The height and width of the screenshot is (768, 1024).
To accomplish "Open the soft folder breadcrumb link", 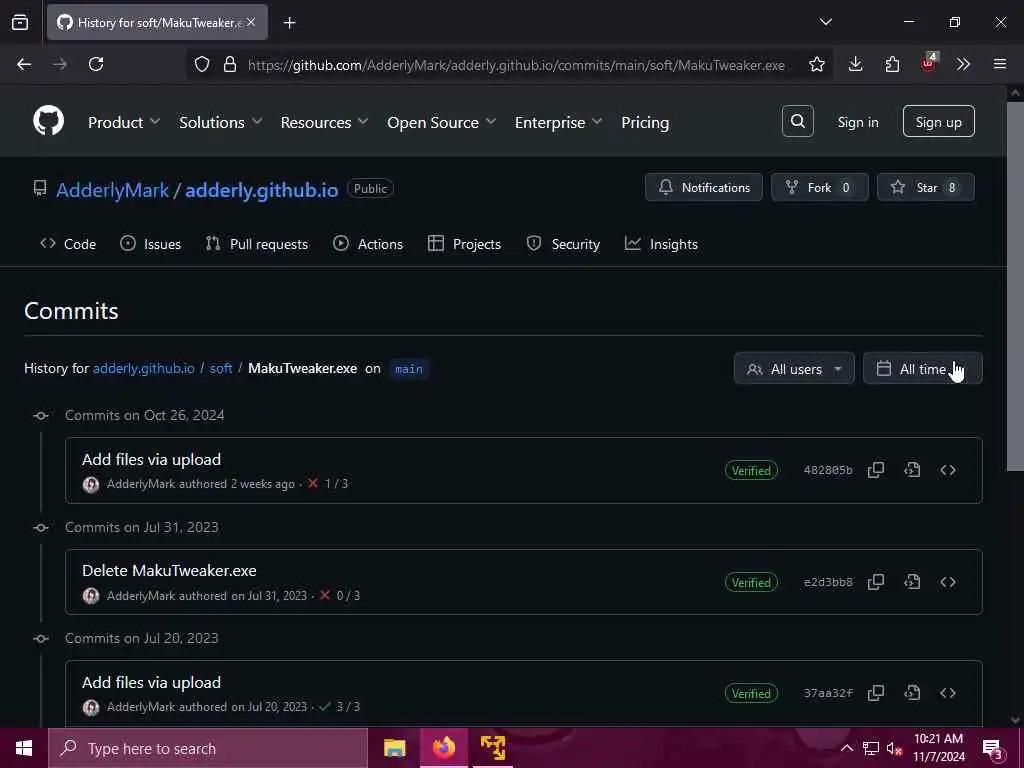I will pyautogui.click(x=221, y=368).
